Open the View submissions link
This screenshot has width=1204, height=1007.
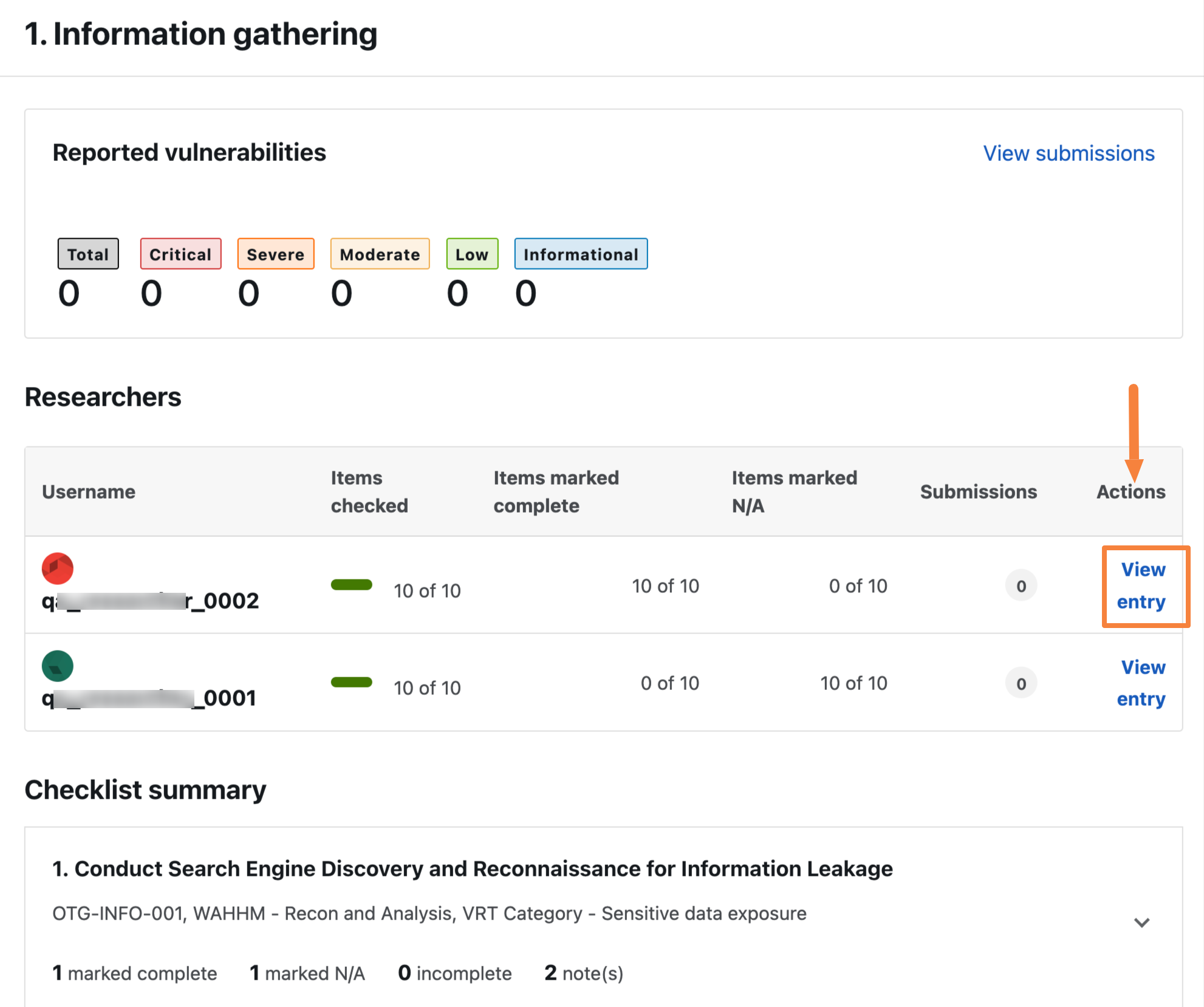1069,153
